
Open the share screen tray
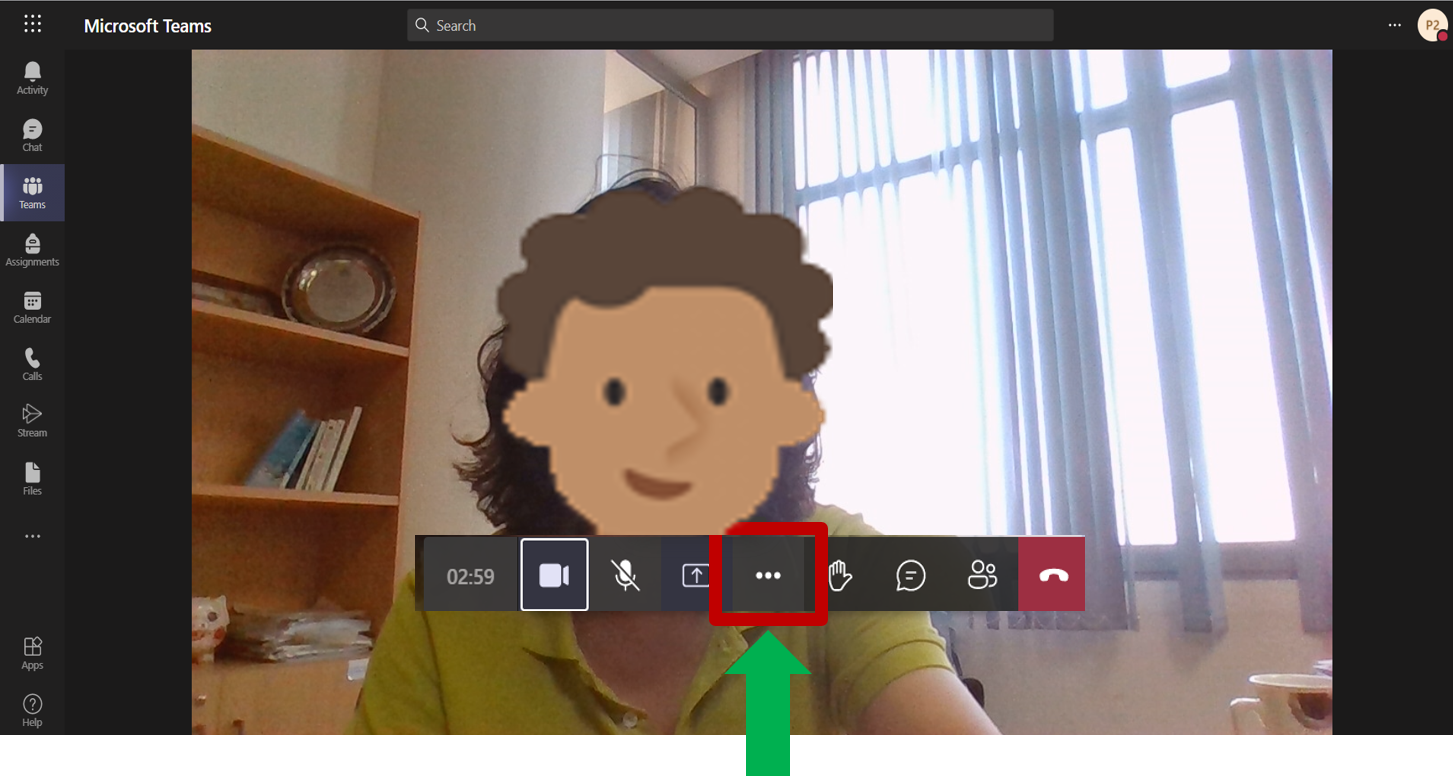tap(695, 575)
